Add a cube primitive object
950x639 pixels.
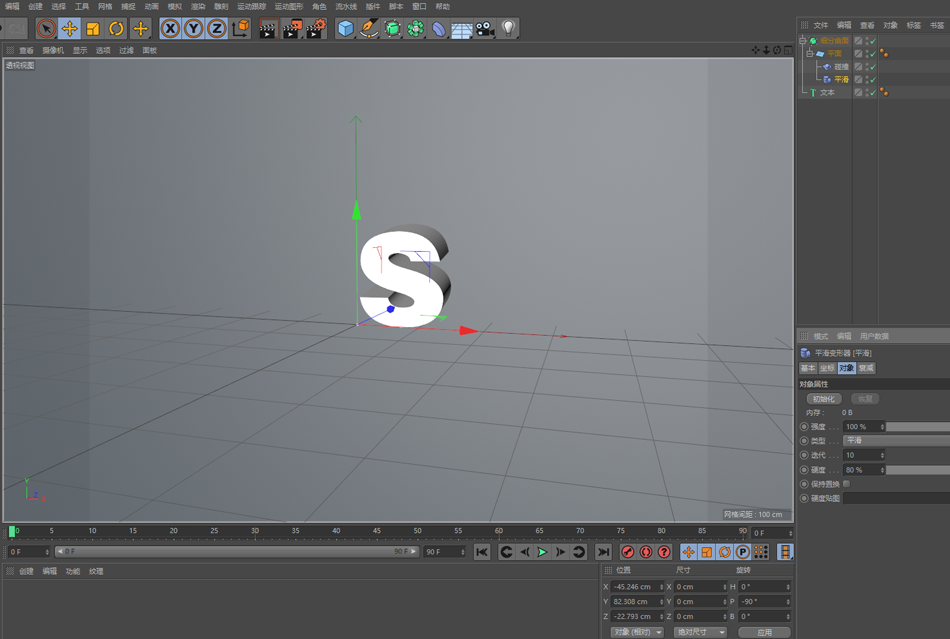pos(345,28)
